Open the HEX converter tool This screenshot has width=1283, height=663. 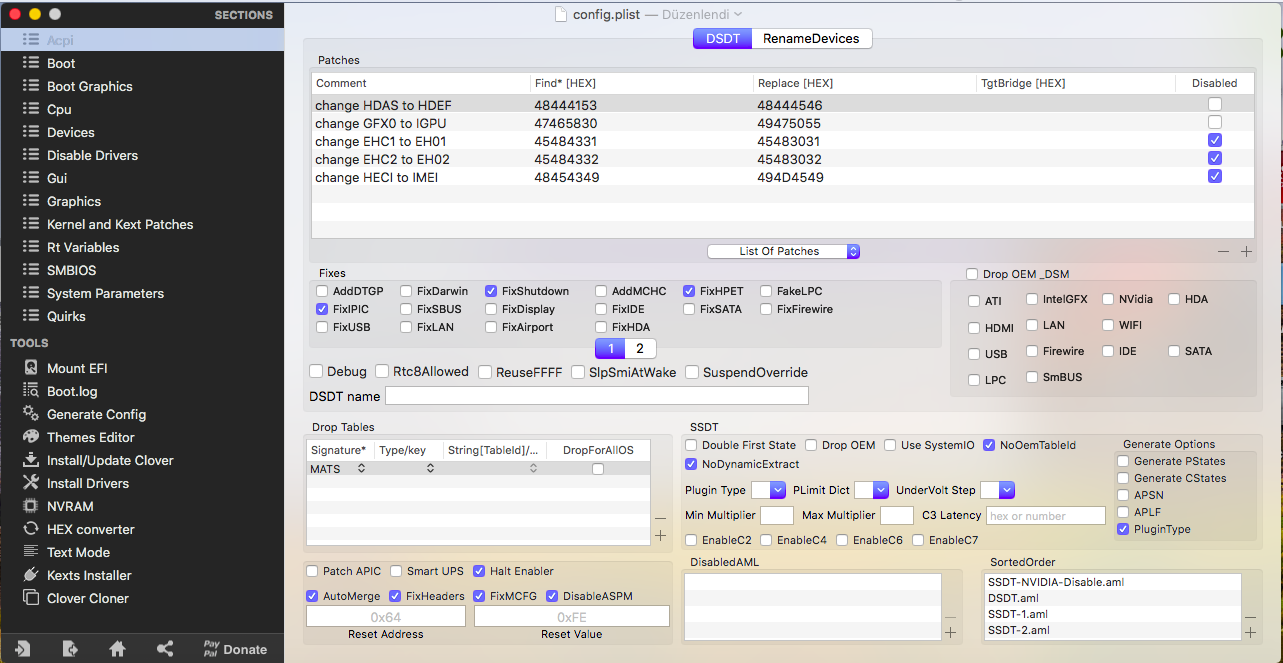[90, 529]
